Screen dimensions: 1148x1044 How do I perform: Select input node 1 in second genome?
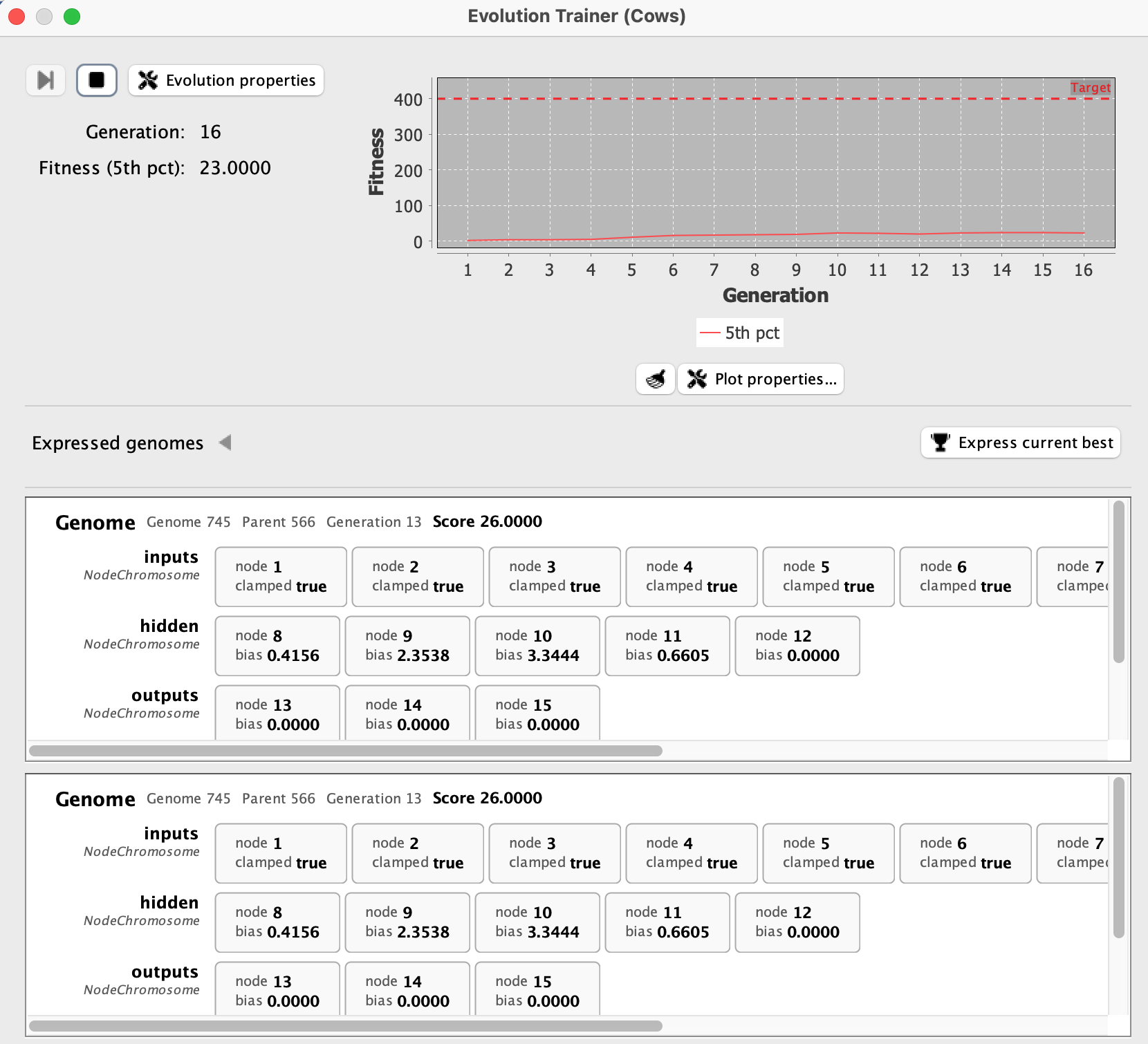(x=281, y=853)
